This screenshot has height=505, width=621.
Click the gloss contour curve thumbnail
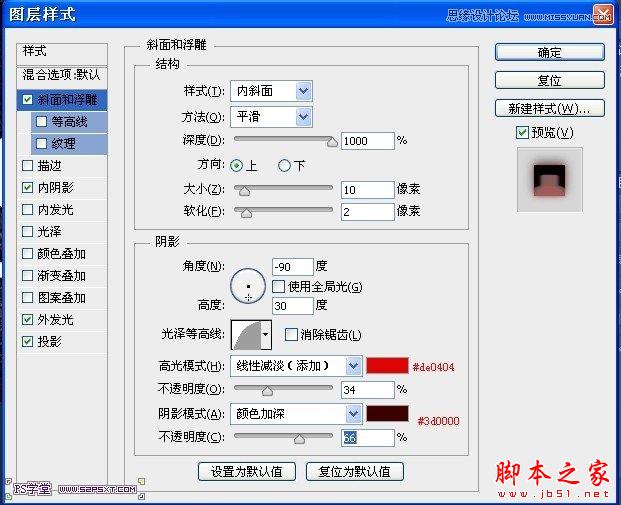pos(246,335)
